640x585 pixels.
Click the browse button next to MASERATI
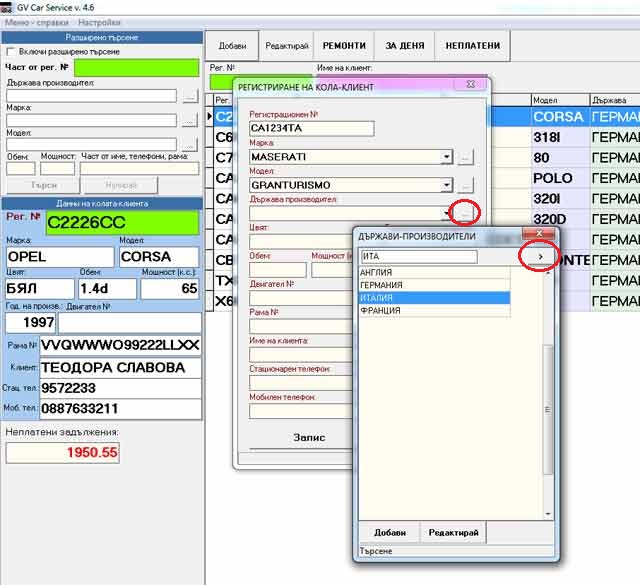465,157
